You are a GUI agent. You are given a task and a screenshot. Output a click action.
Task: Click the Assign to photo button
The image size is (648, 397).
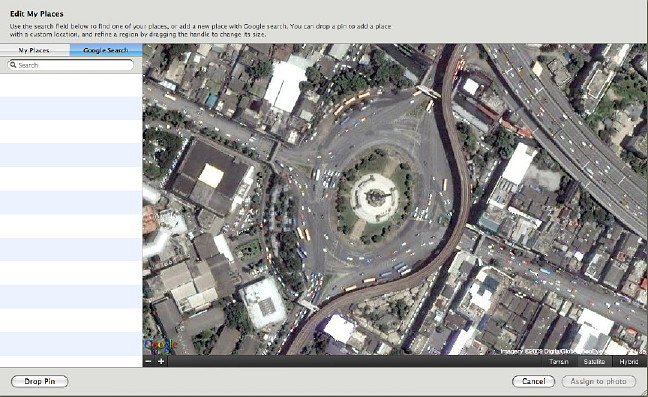tap(598, 381)
